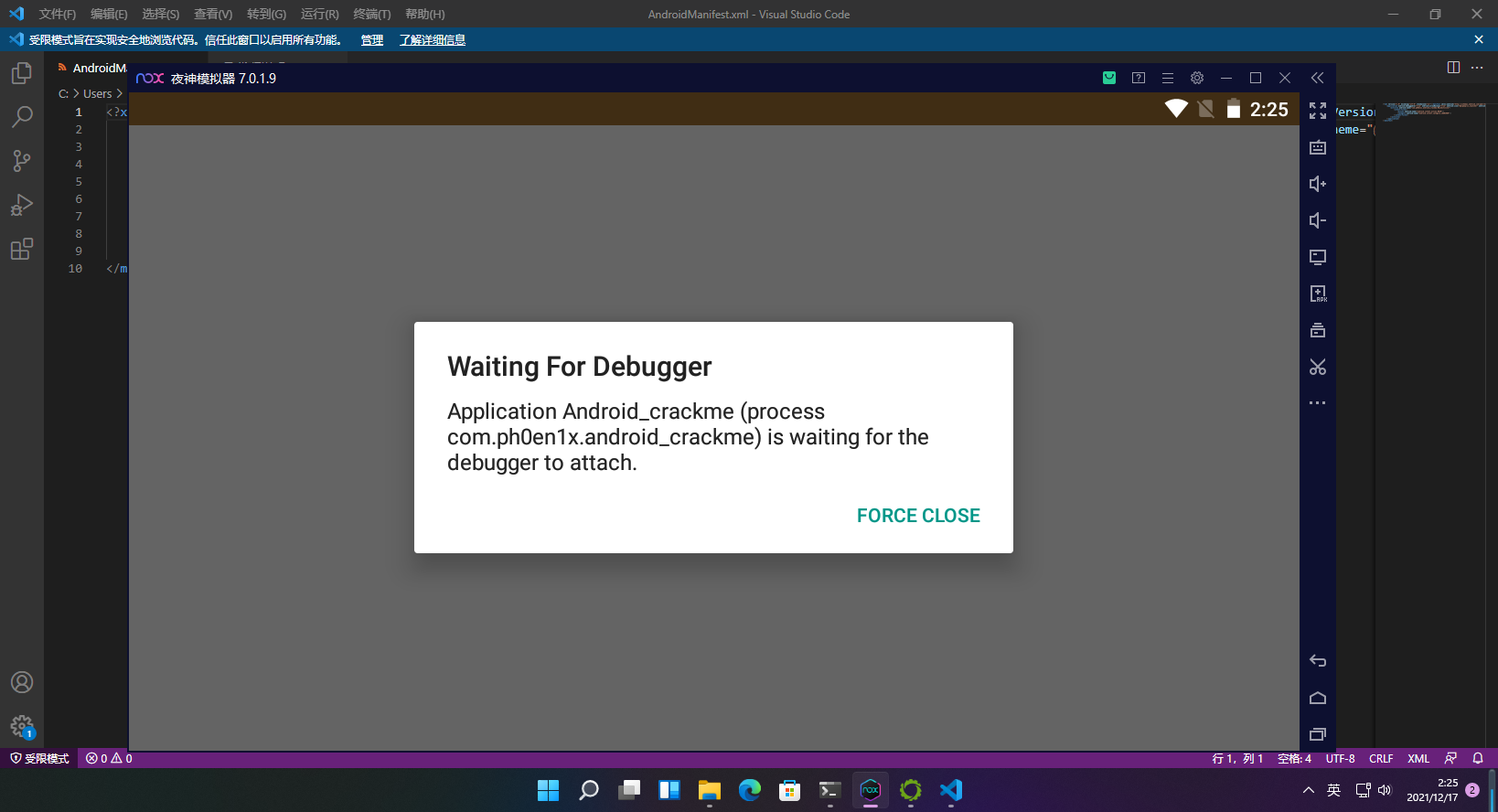Dismiss the restricted mode banner
1498x812 pixels.
[1479, 39]
